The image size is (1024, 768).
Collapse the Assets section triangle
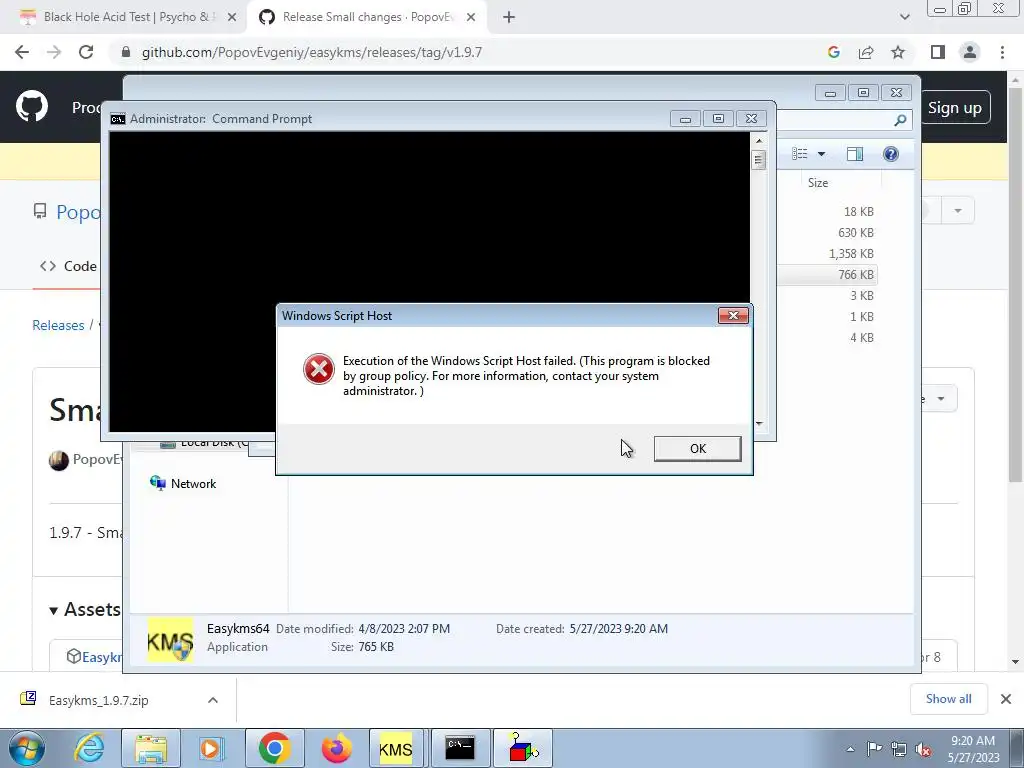pyautogui.click(x=54, y=611)
